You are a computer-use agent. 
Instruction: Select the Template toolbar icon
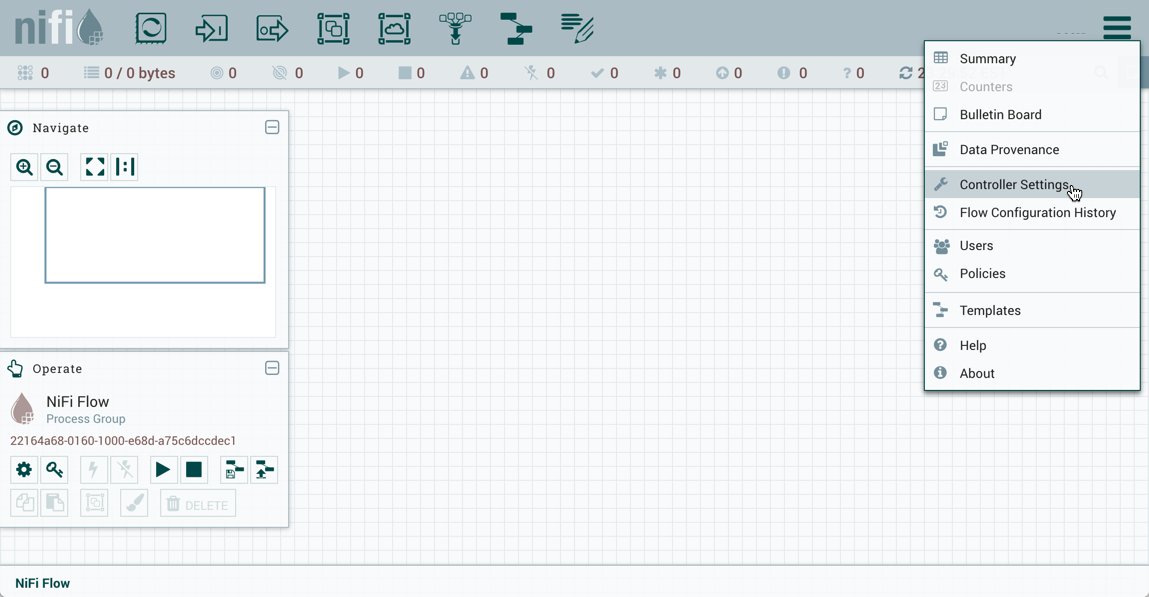[516, 28]
